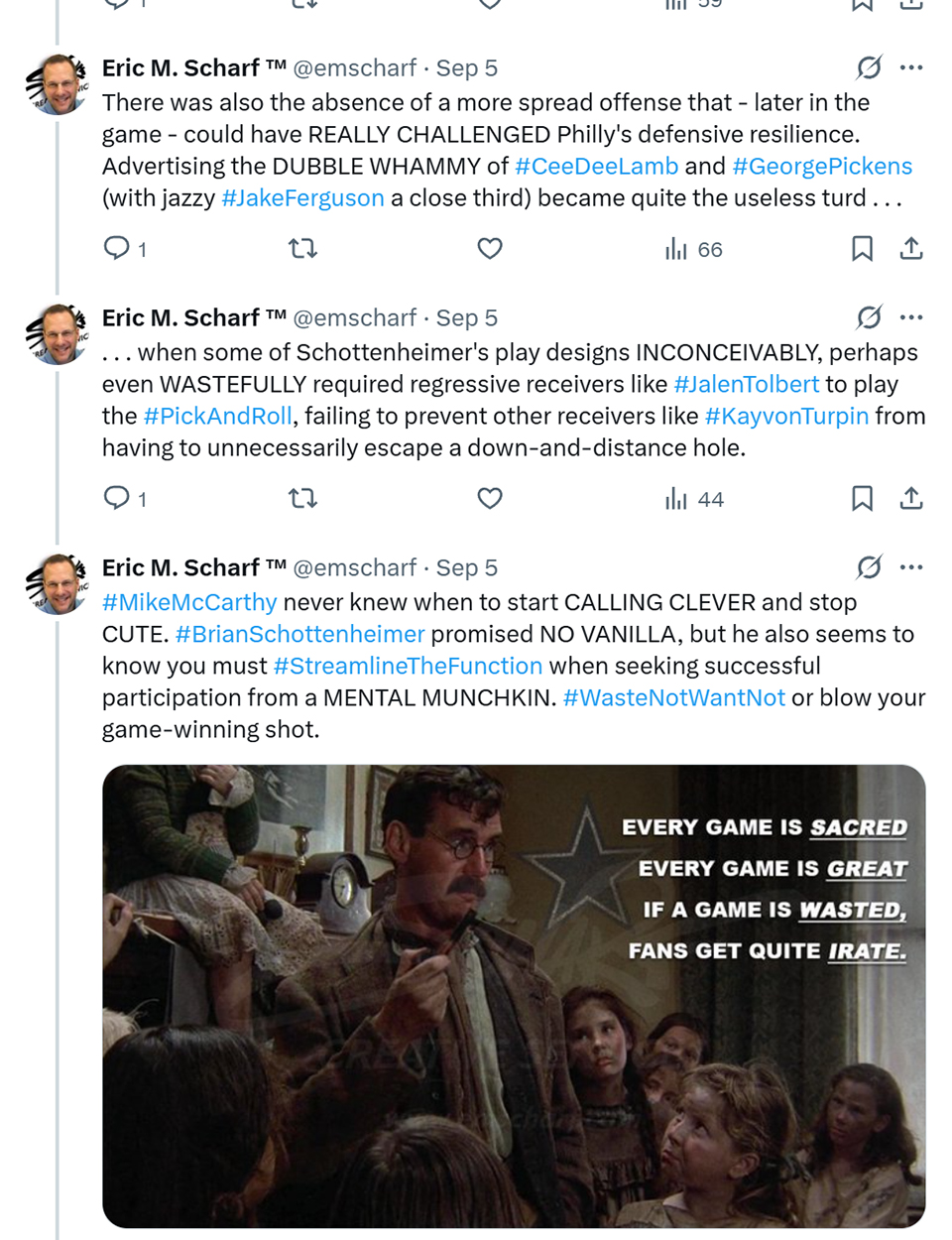Repost the tweet with 66 views
This screenshot has width=952, height=1240.
[302, 248]
